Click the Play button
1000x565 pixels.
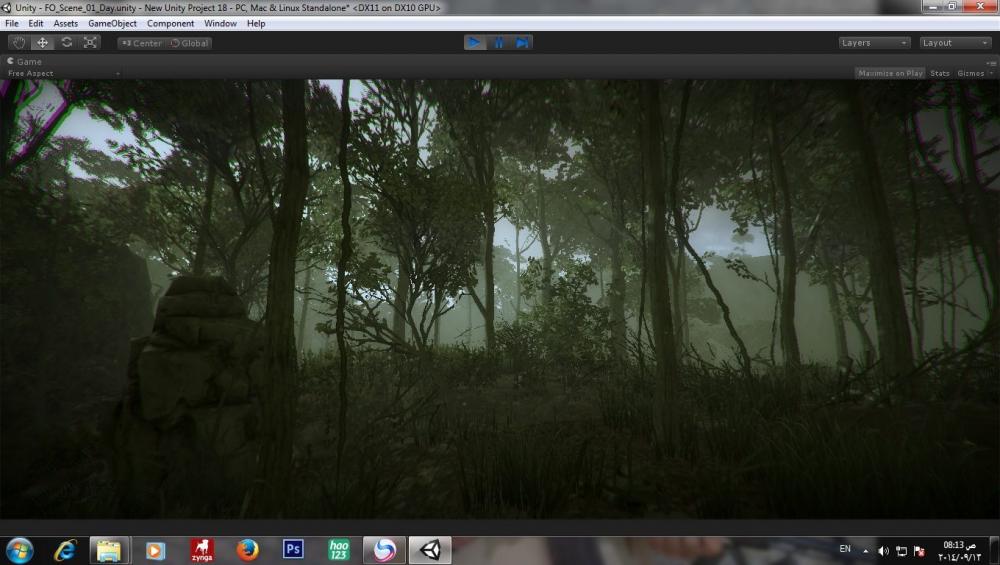coord(474,43)
